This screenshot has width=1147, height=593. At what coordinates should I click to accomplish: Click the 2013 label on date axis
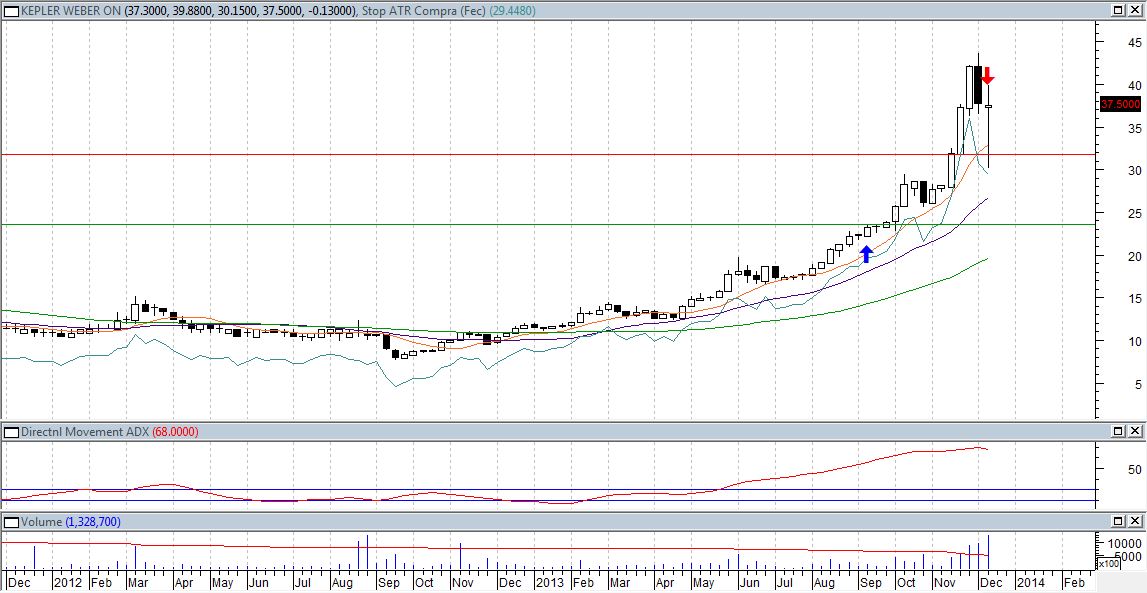(x=549, y=582)
